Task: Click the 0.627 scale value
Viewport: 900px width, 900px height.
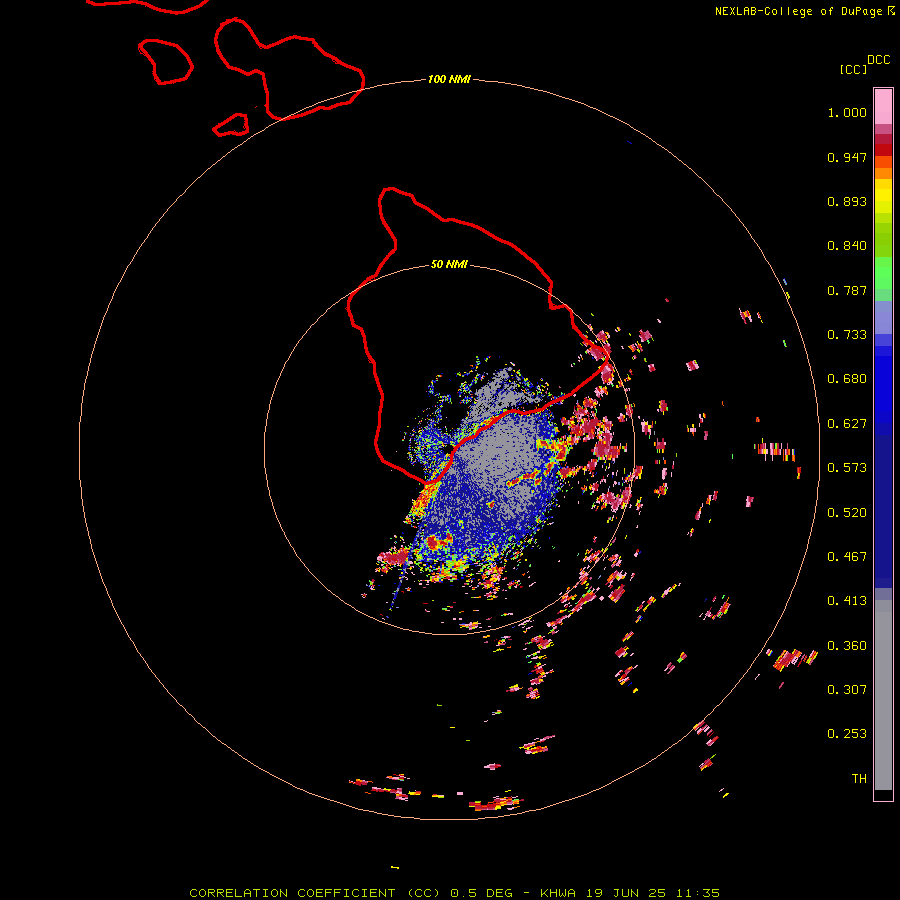Action: pyautogui.click(x=847, y=424)
